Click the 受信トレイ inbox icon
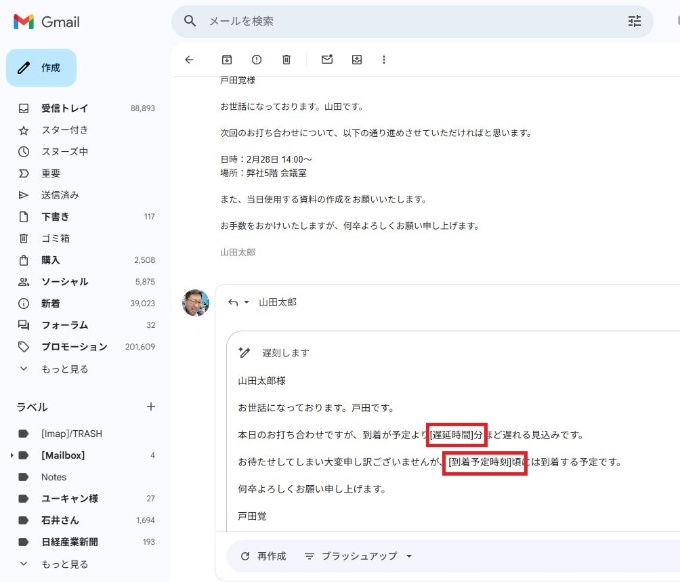 pyautogui.click(x=23, y=108)
